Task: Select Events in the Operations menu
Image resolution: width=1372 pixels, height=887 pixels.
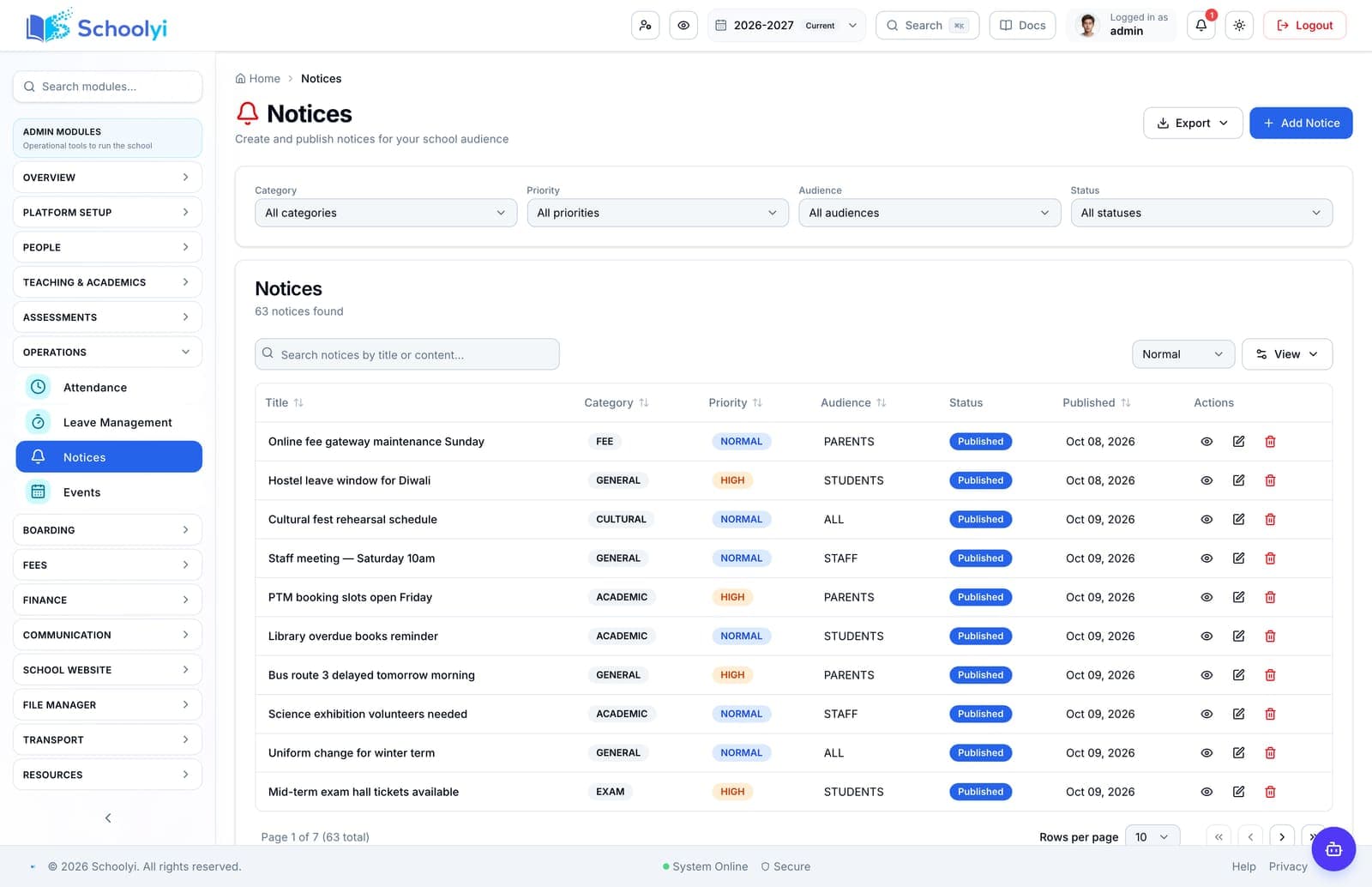Action: click(109, 492)
